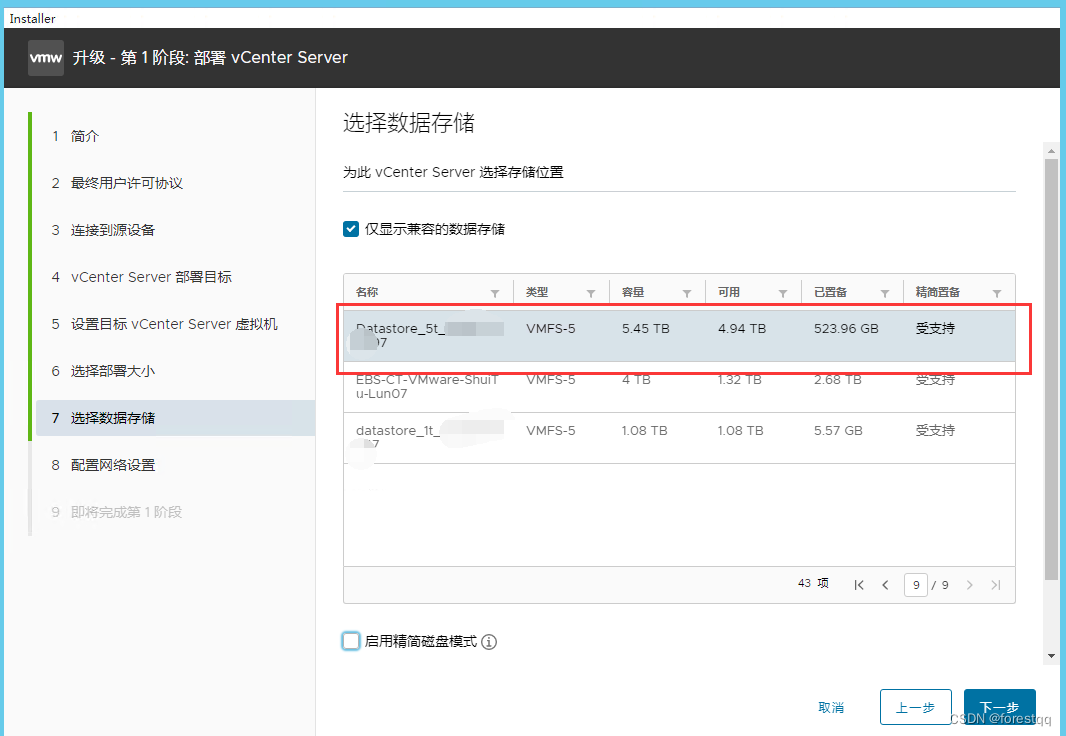Click the vertical scrollbar thumb
1066x736 pixels.
click(1052, 367)
